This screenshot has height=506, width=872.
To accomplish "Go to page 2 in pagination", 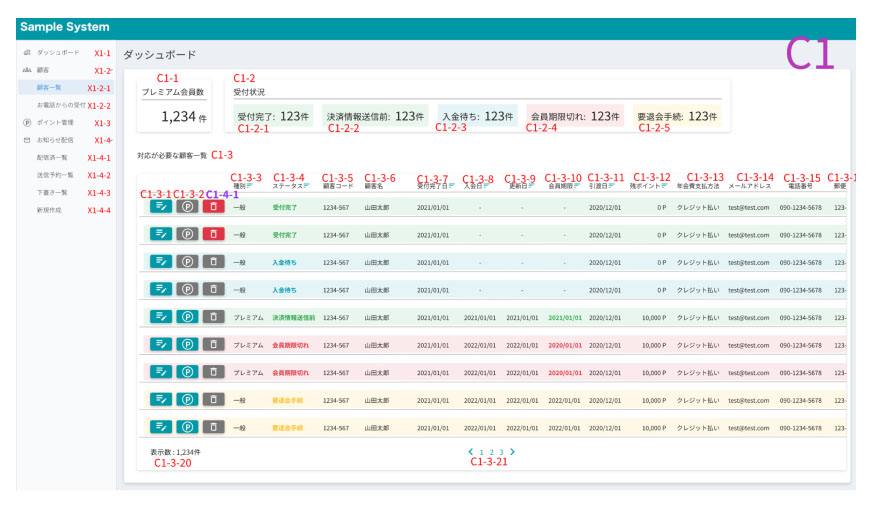I will (x=492, y=453).
